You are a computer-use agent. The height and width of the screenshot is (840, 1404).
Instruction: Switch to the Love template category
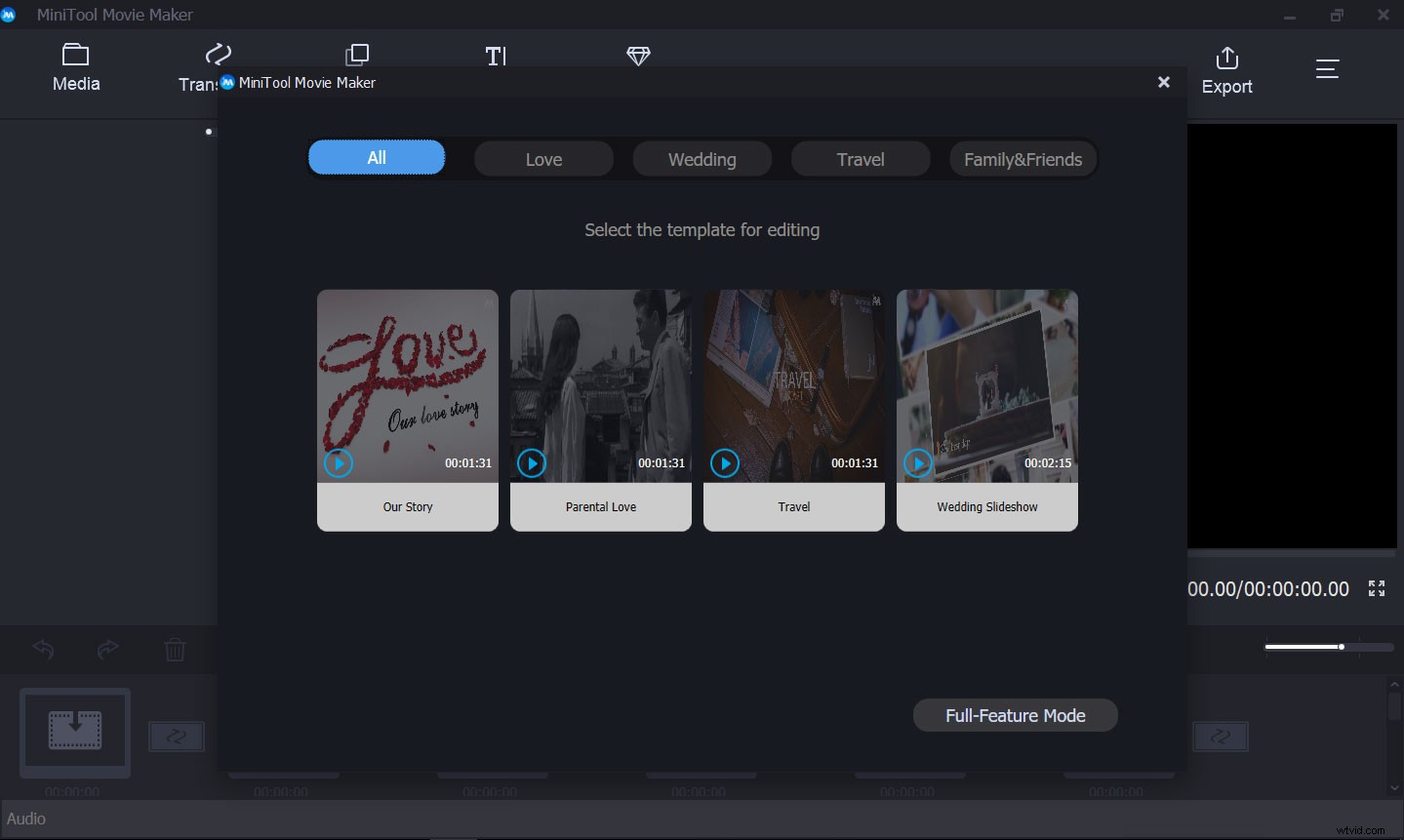coord(542,158)
